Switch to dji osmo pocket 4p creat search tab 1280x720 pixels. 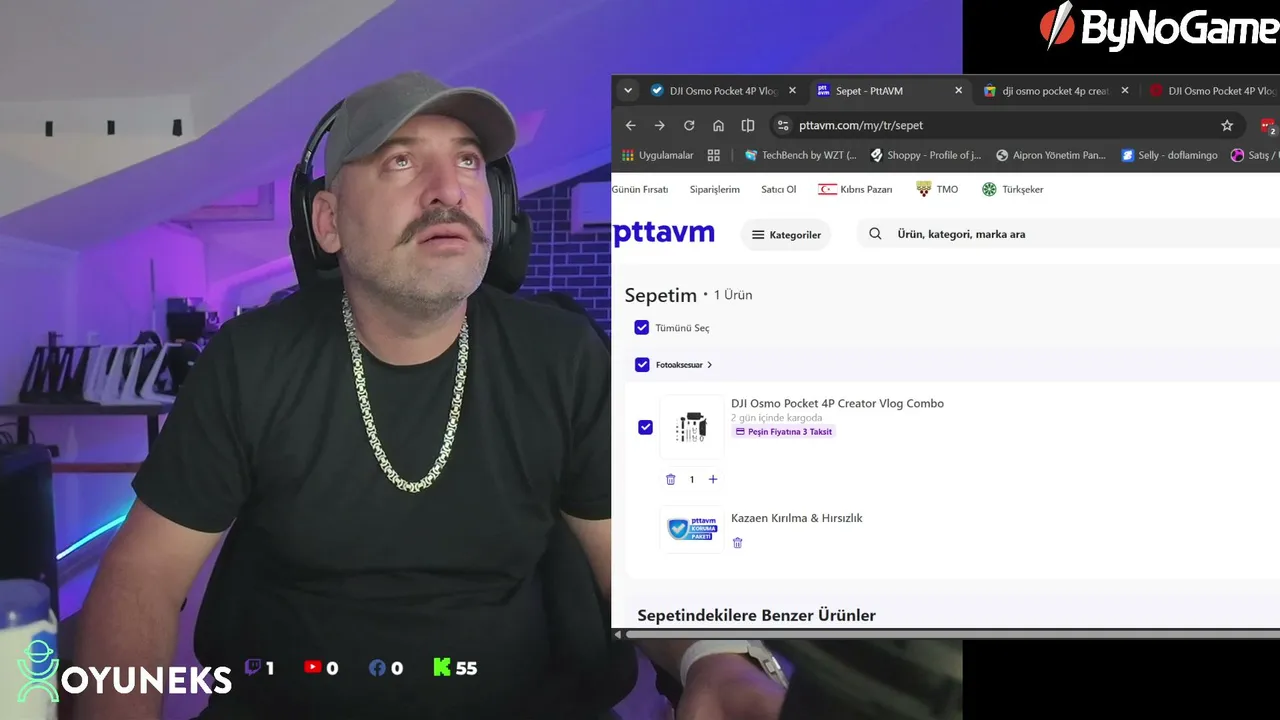click(1046, 90)
